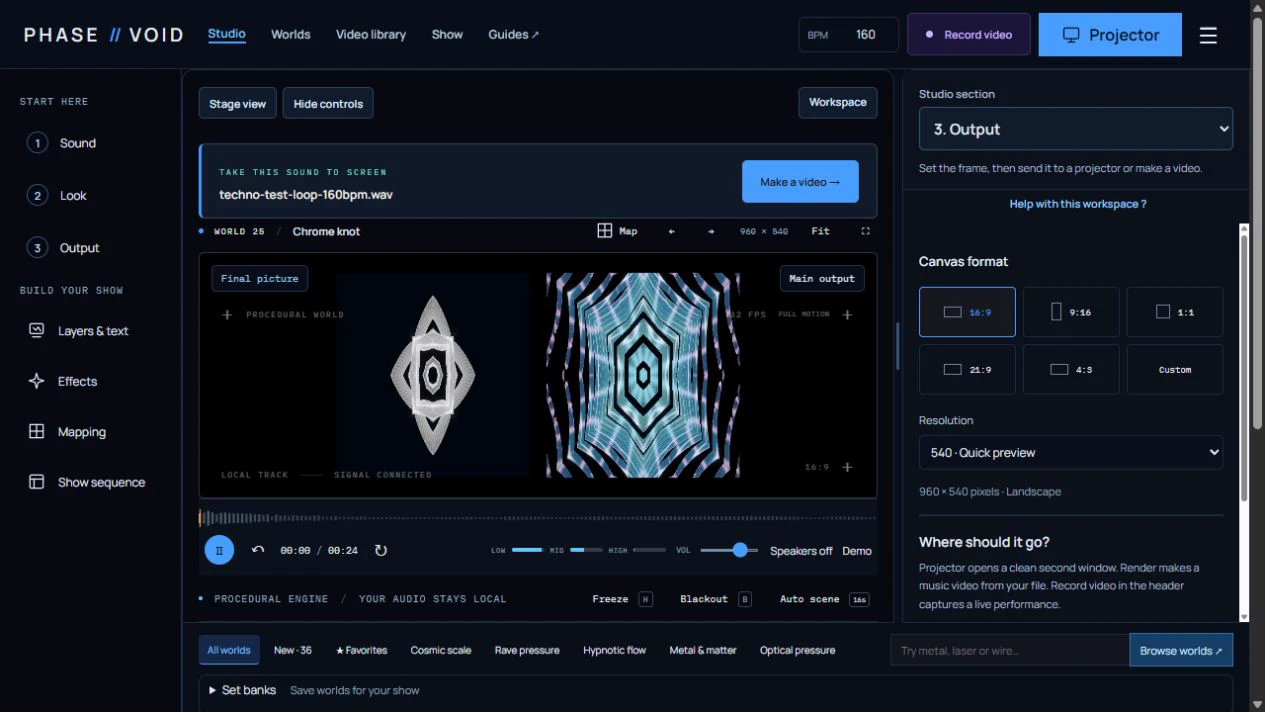Select step 1 Sound number badge
Screen dimensions: 1265x712
pyautogui.click(x=37, y=143)
